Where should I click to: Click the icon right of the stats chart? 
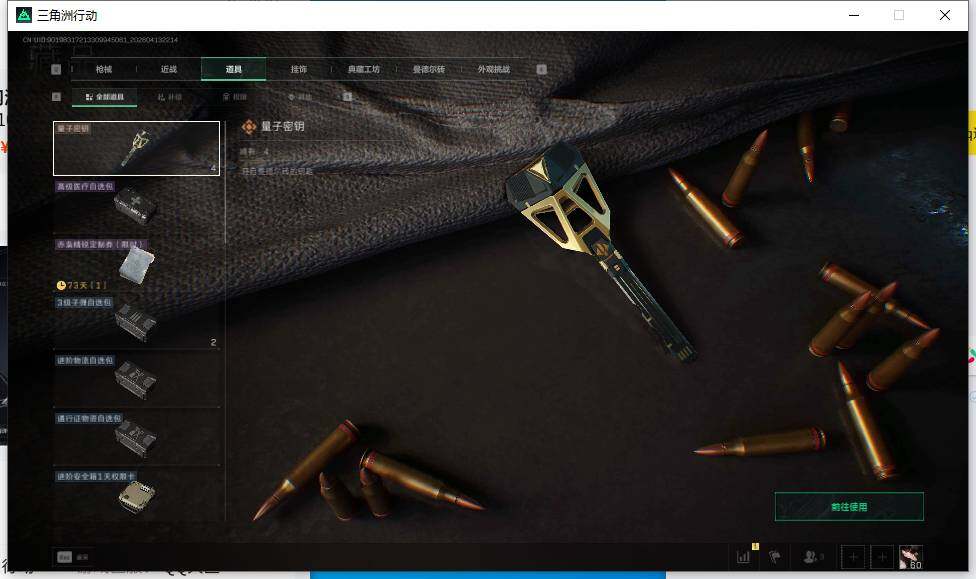click(x=775, y=557)
